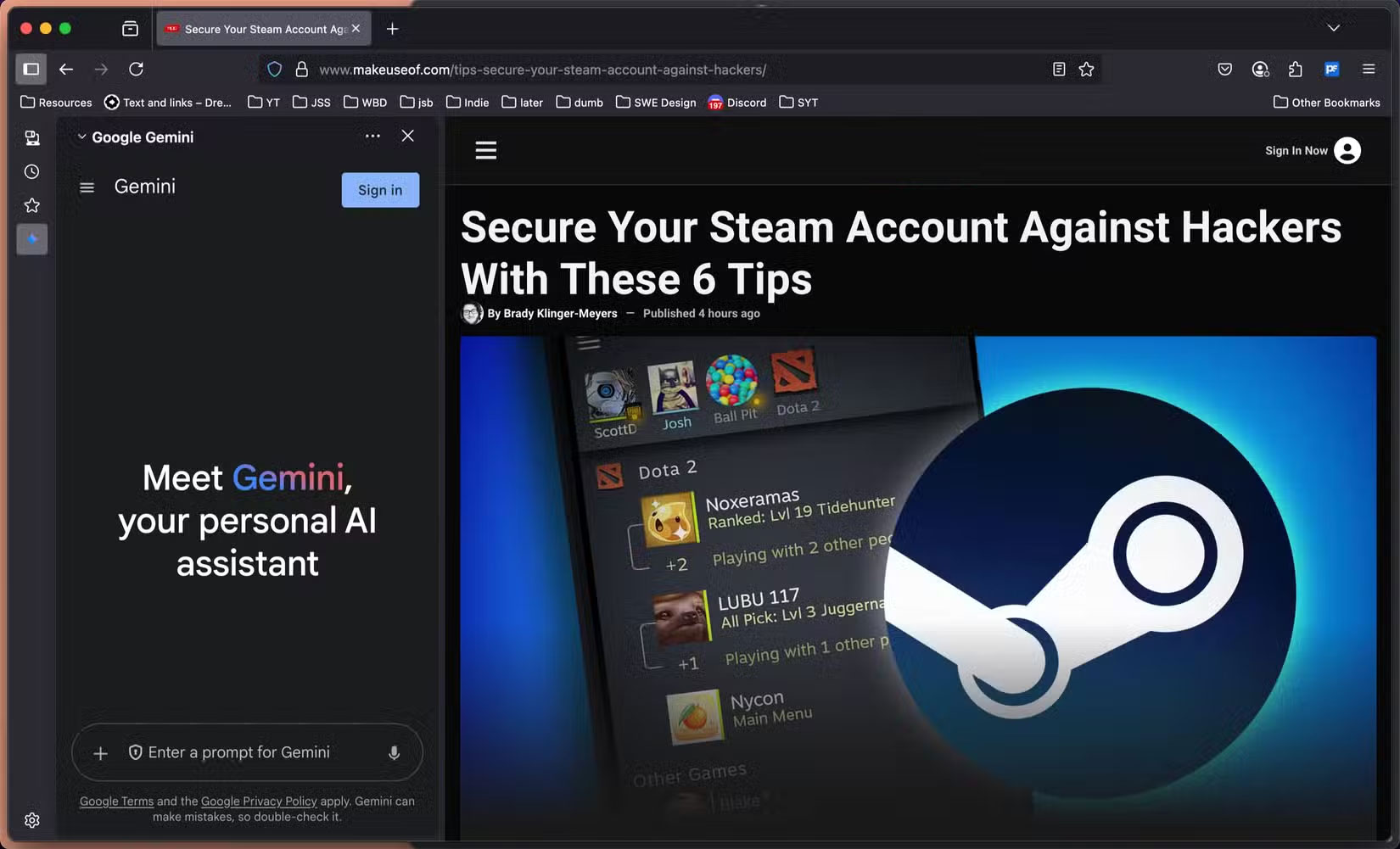Screen dimensions: 1400x849
Task: Bookmark the page with the star icon
Action: (1086, 70)
